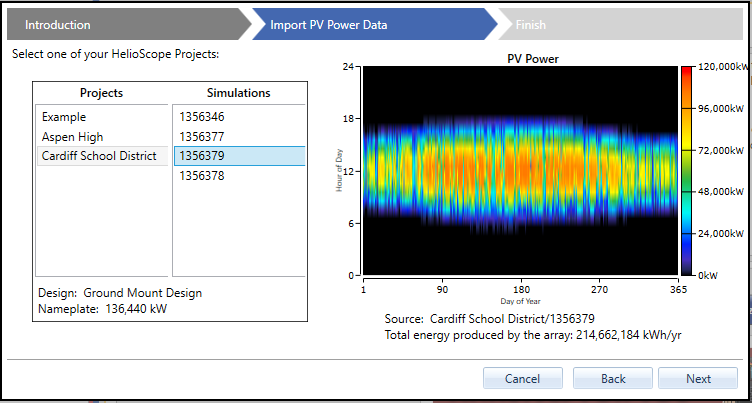Click the Simulations column header

(238, 93)
